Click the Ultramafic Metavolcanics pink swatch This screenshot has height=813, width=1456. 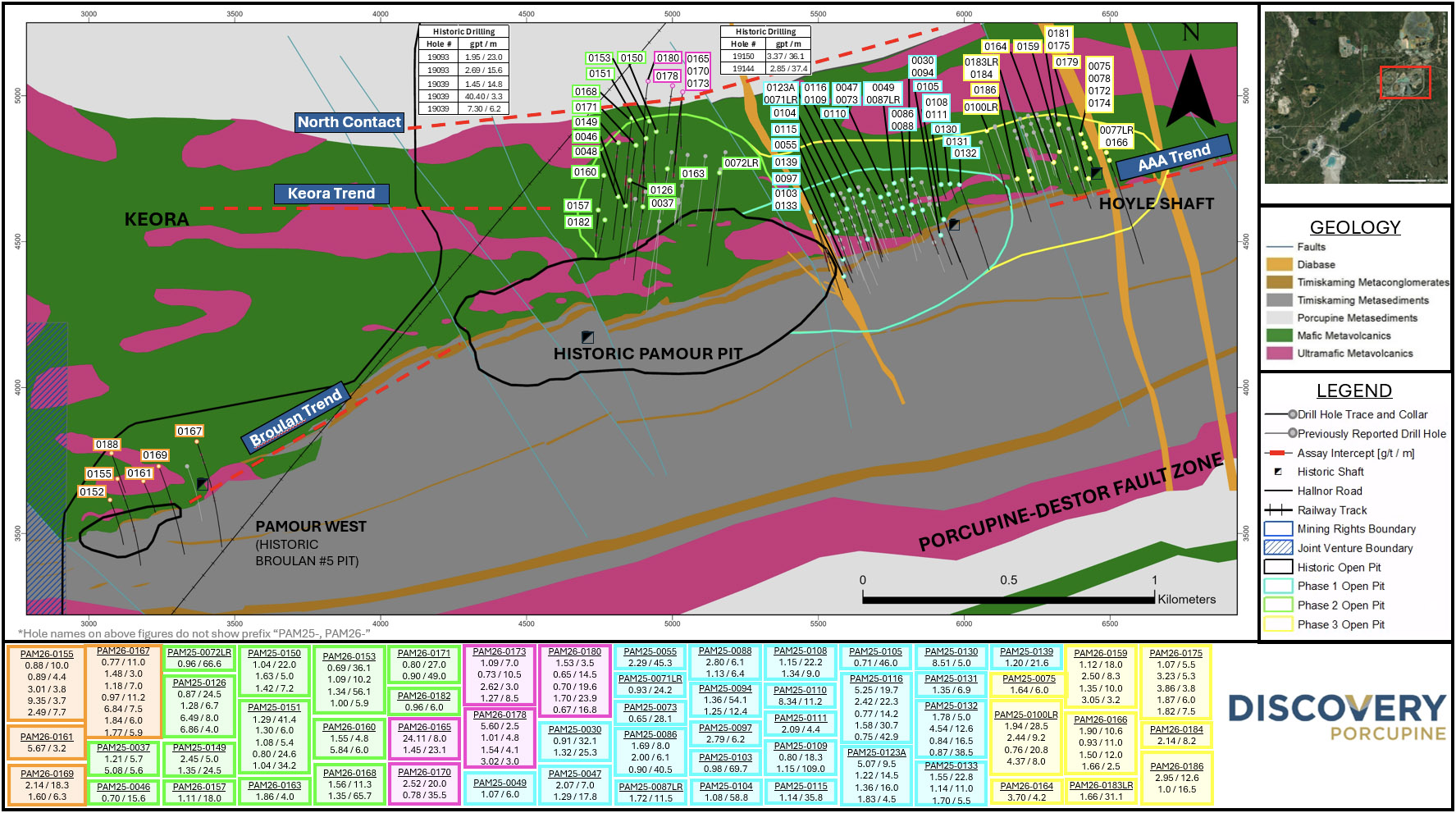1279,354
